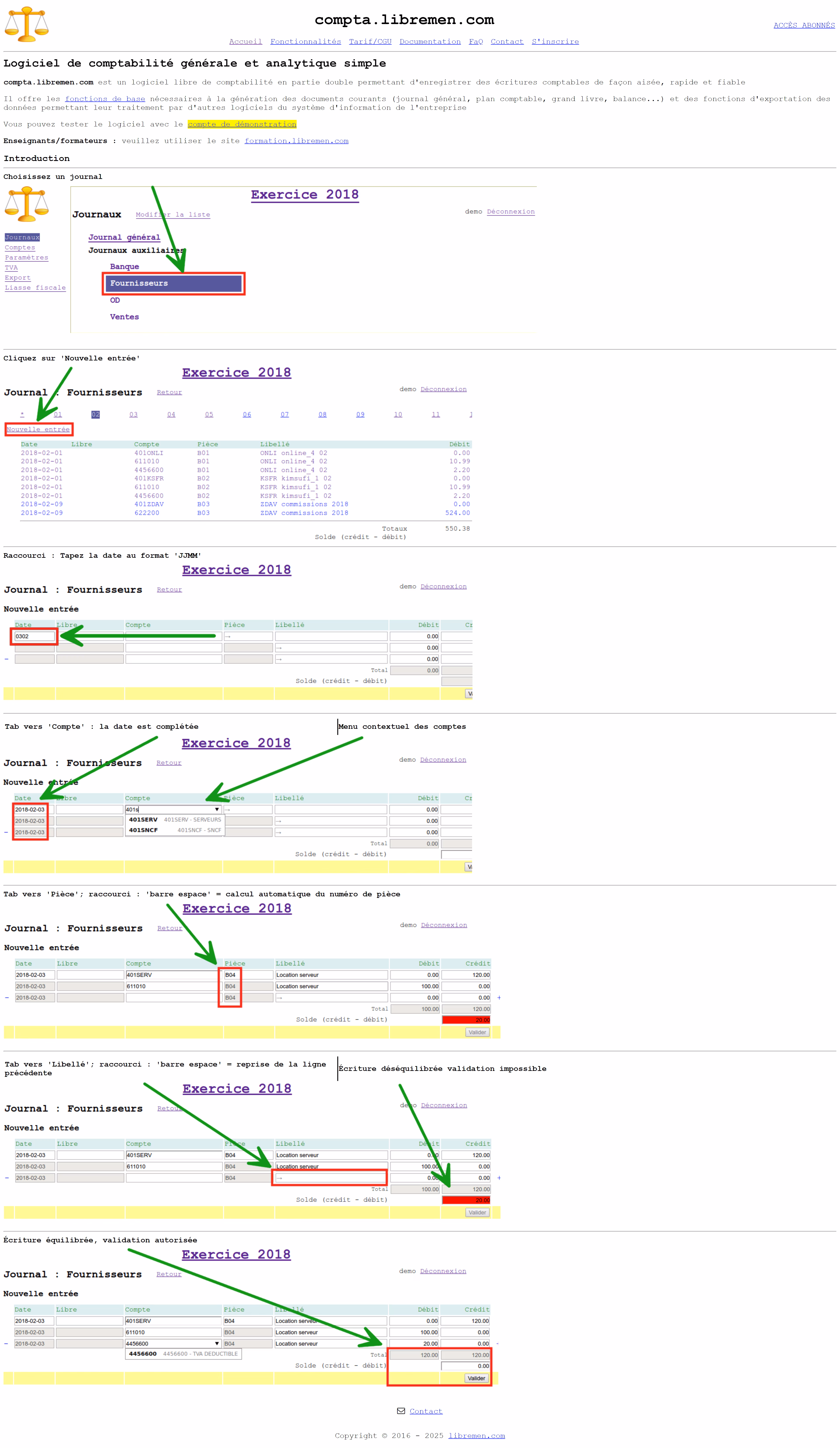Screen dimensions: 840x1448
Task: Click 'Liasse fiscale' in the left sidebar
Action: (x=35, y=288)
